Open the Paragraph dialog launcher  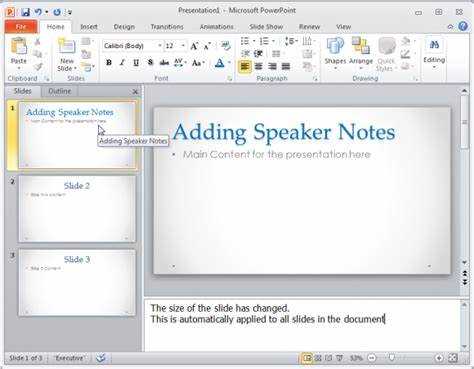pos(315,79)
